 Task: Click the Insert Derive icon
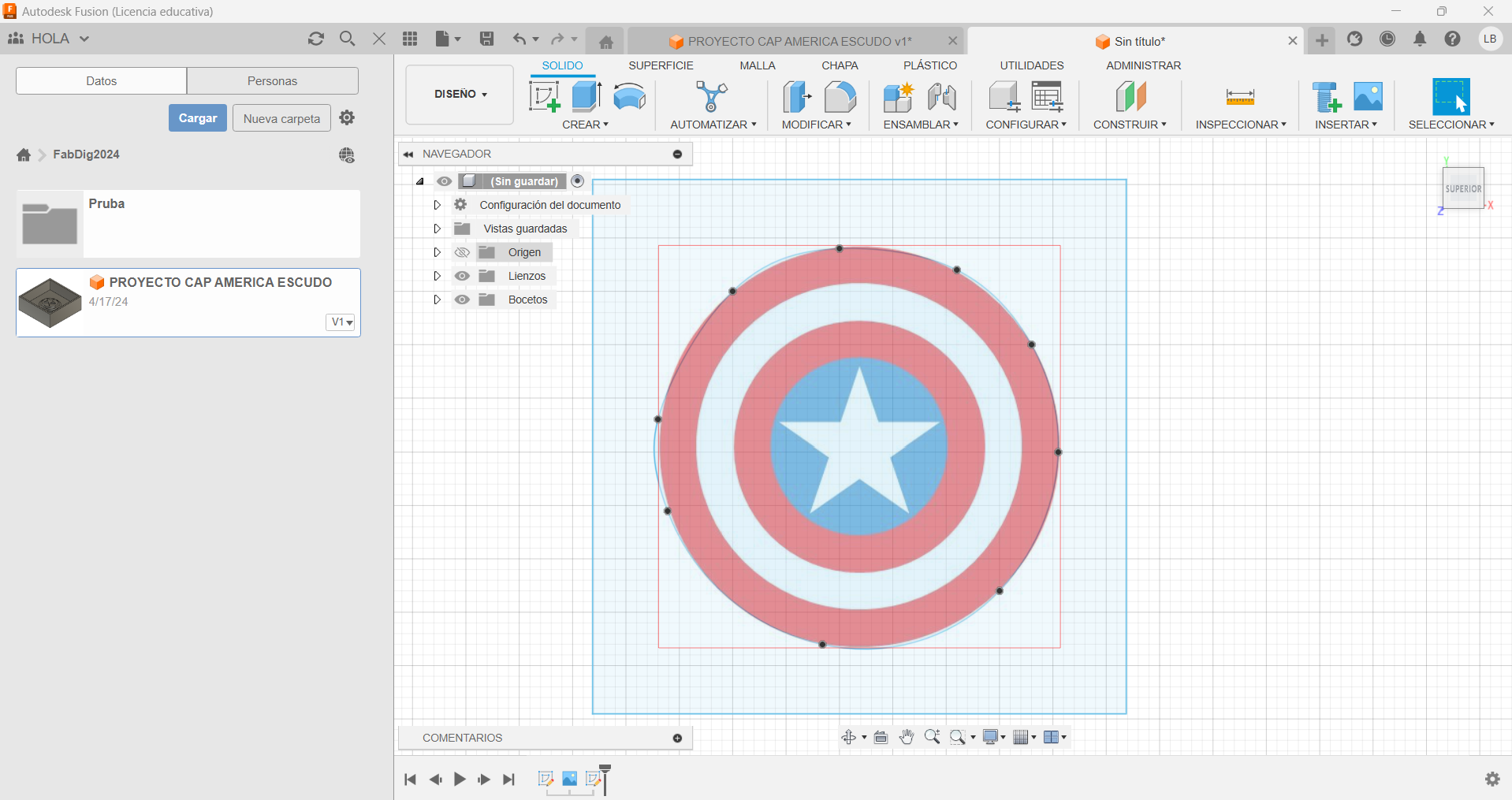click(1327, 97)
